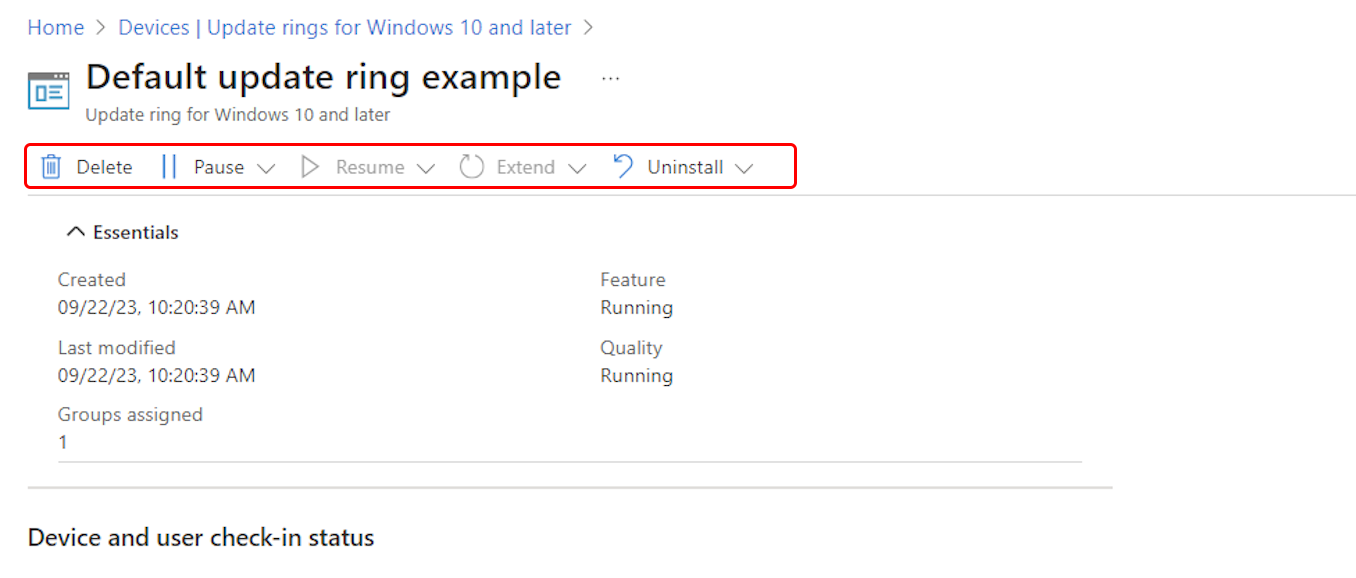Click the Delete button label

coord(104,167)
